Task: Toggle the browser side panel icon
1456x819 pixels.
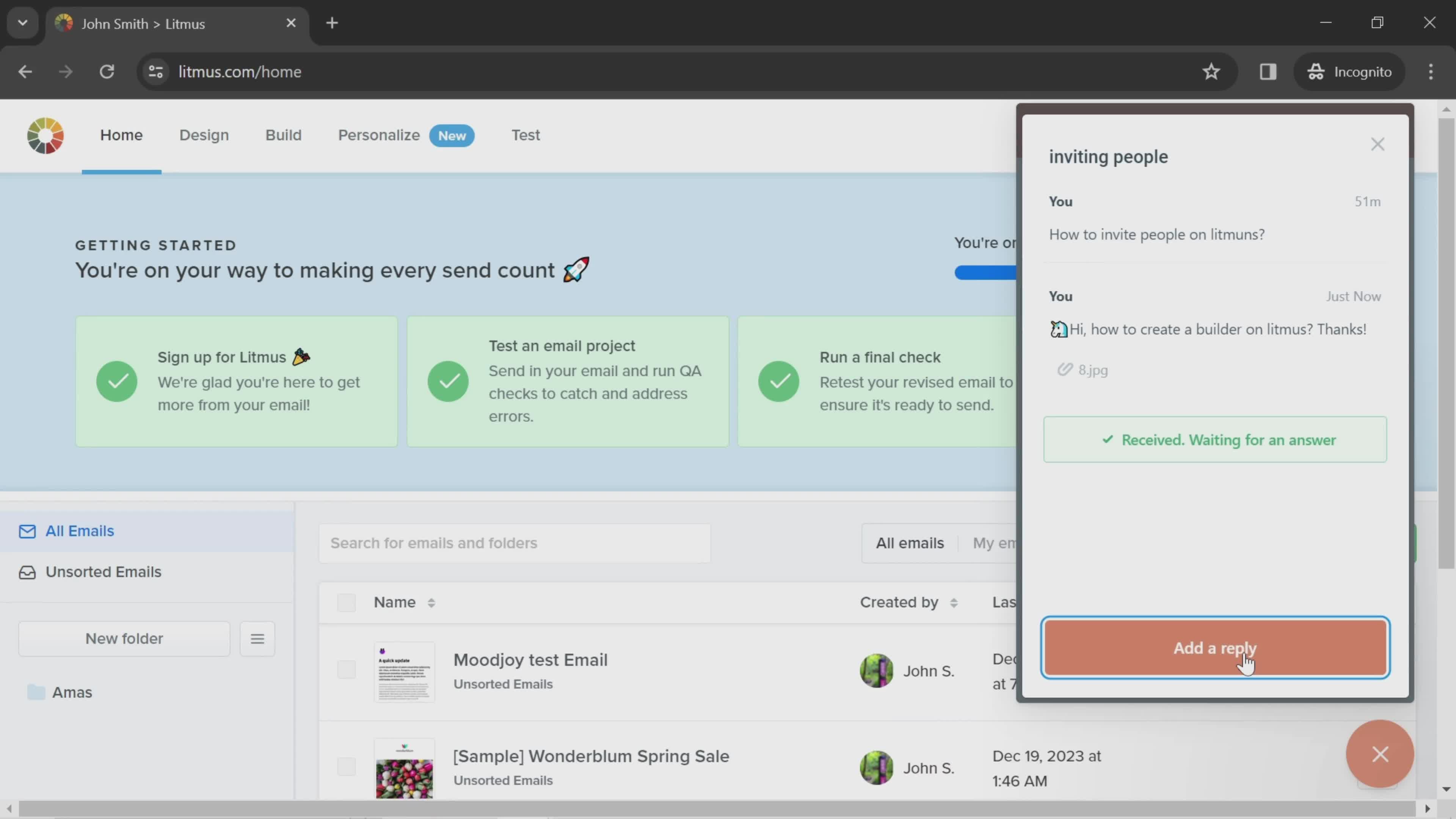Action: point(1268,72)
